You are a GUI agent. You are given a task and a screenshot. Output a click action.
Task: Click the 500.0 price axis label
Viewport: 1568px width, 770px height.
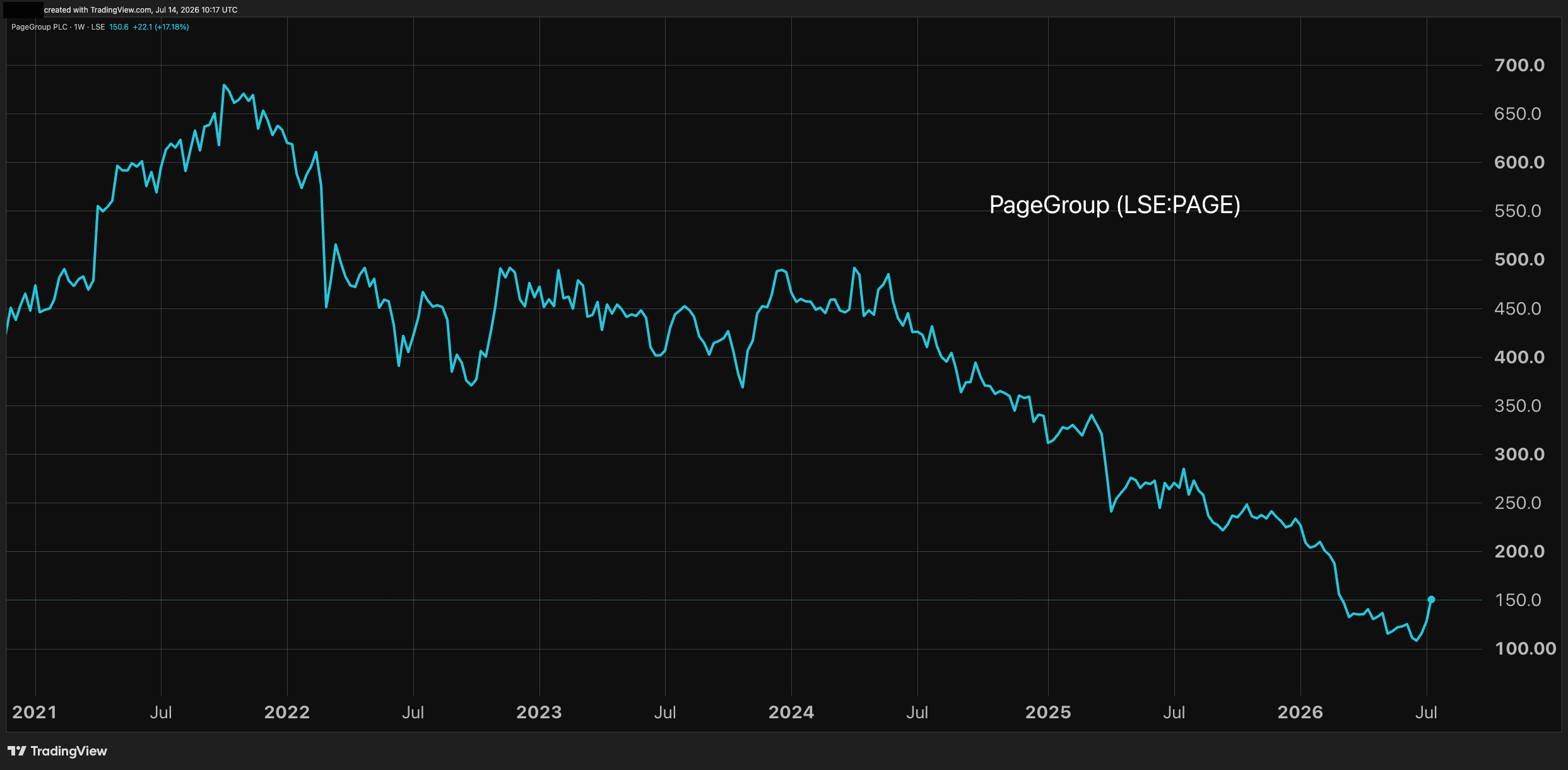(x=1519, y=259)
